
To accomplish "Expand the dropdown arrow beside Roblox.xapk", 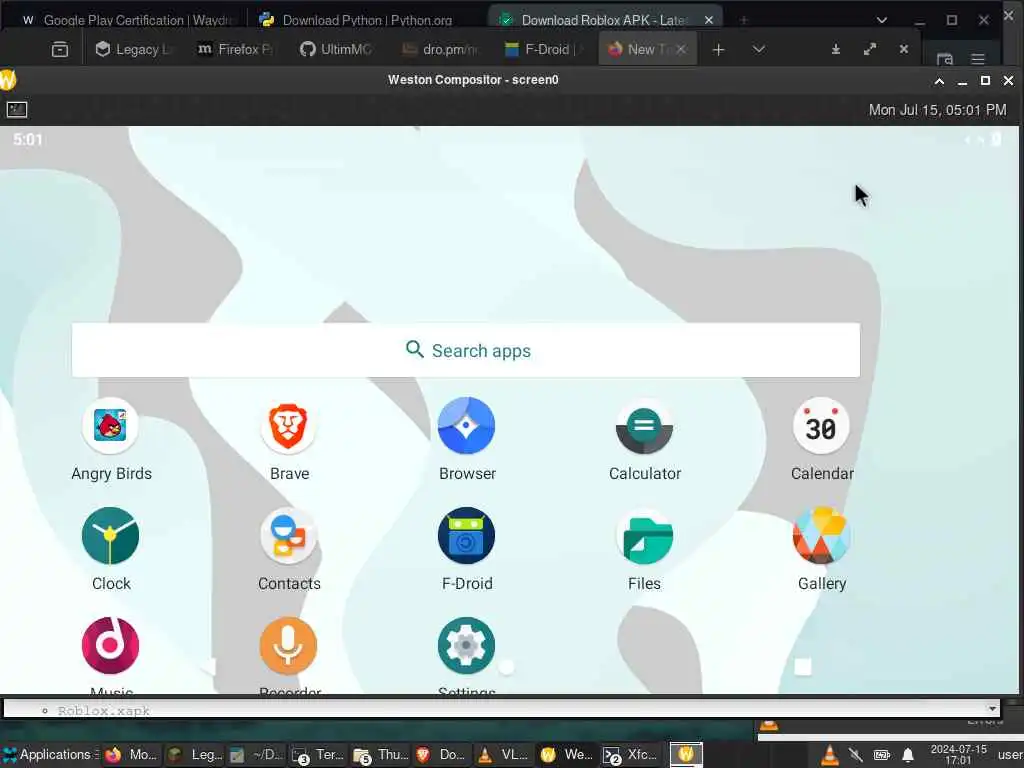I will click(x=992, y=709).
